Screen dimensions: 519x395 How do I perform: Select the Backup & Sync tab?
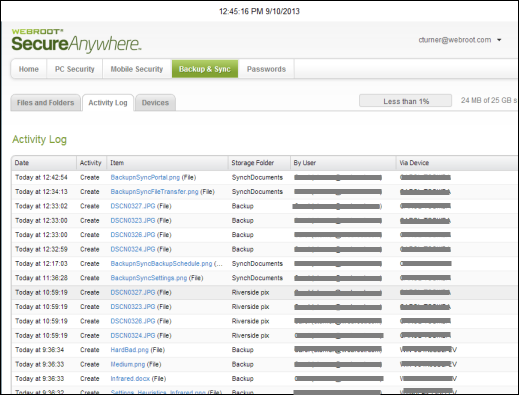click(205, 69)
